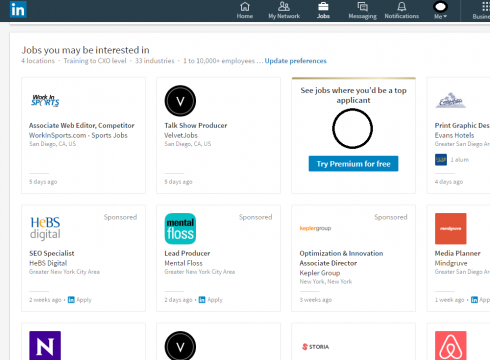Click LinkedIn Apply icon on Lead Producer
Image resolution: width=490 pixels, height=360 pixels.
pos(202,300)
